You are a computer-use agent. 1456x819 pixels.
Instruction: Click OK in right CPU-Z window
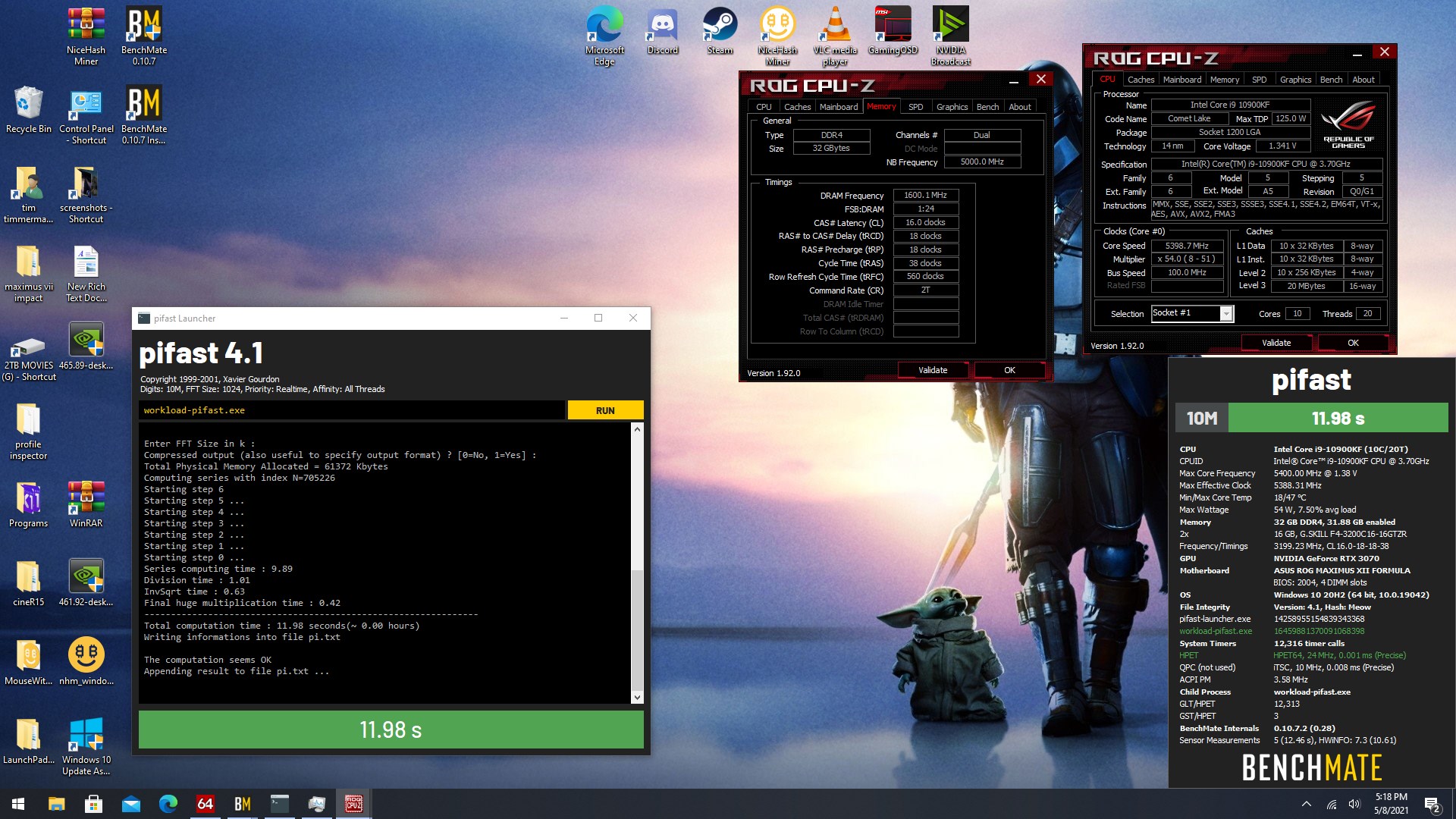point(1353,343)
